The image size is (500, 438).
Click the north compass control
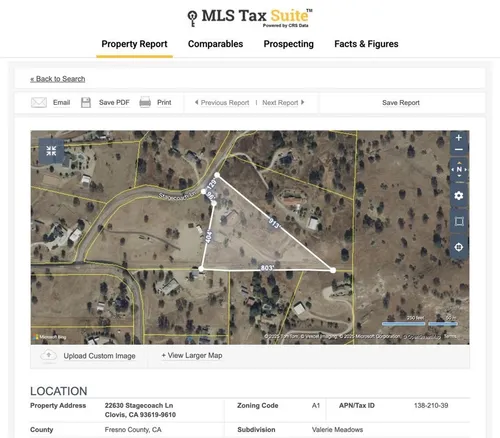tap(459, 169)
